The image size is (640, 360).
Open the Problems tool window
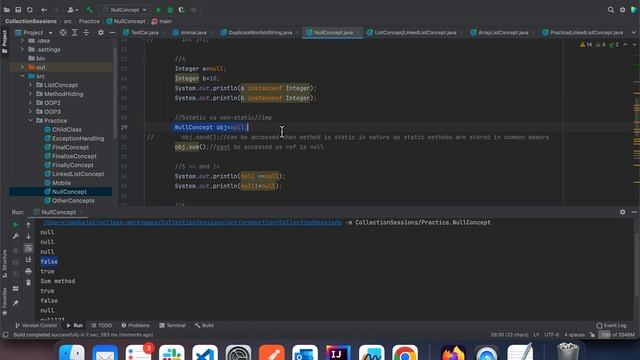[x=136, y=325]
